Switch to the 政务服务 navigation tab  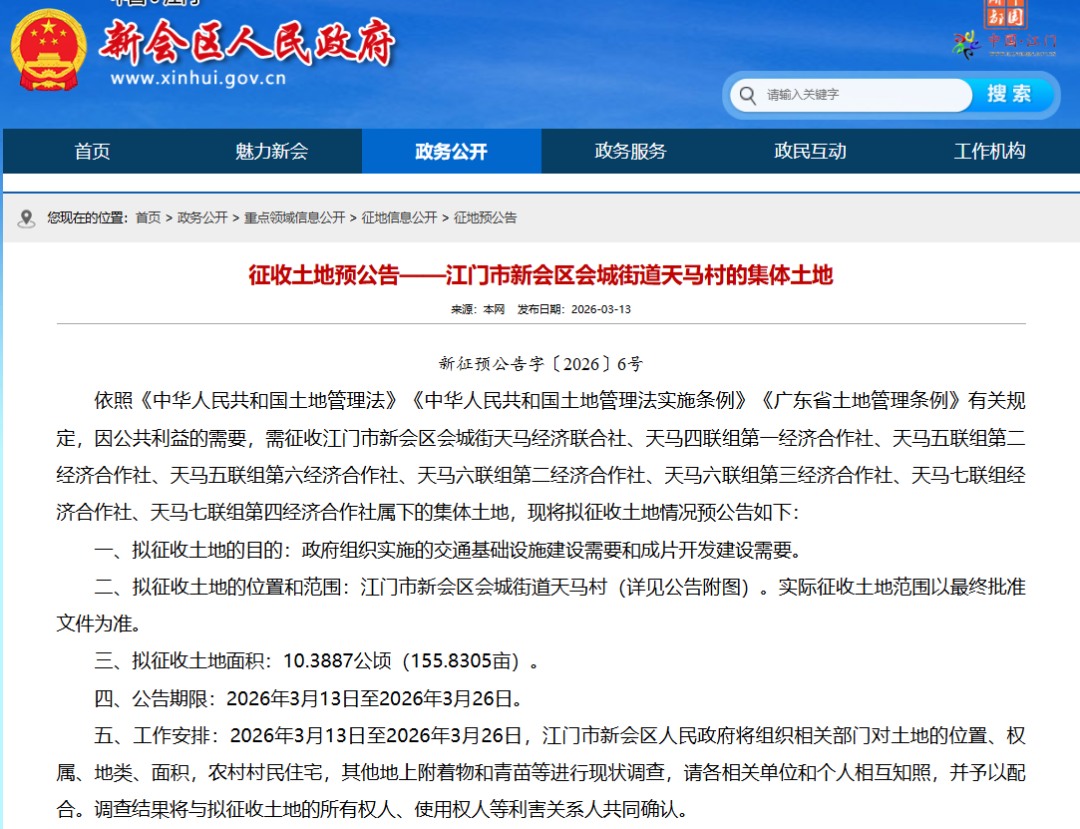[630, 151]
